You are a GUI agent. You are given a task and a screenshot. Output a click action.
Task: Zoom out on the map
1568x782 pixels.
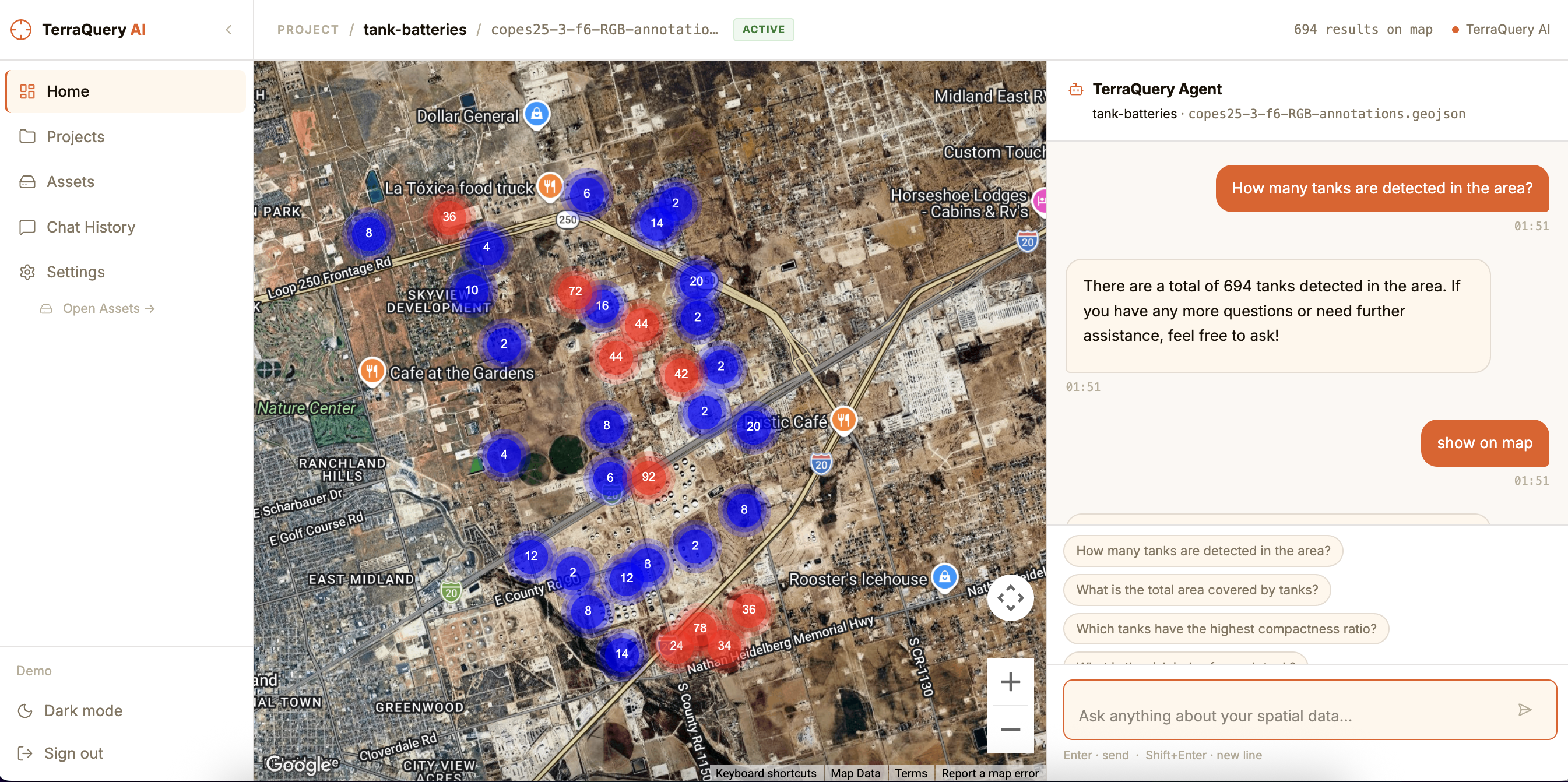point(1010,729)
